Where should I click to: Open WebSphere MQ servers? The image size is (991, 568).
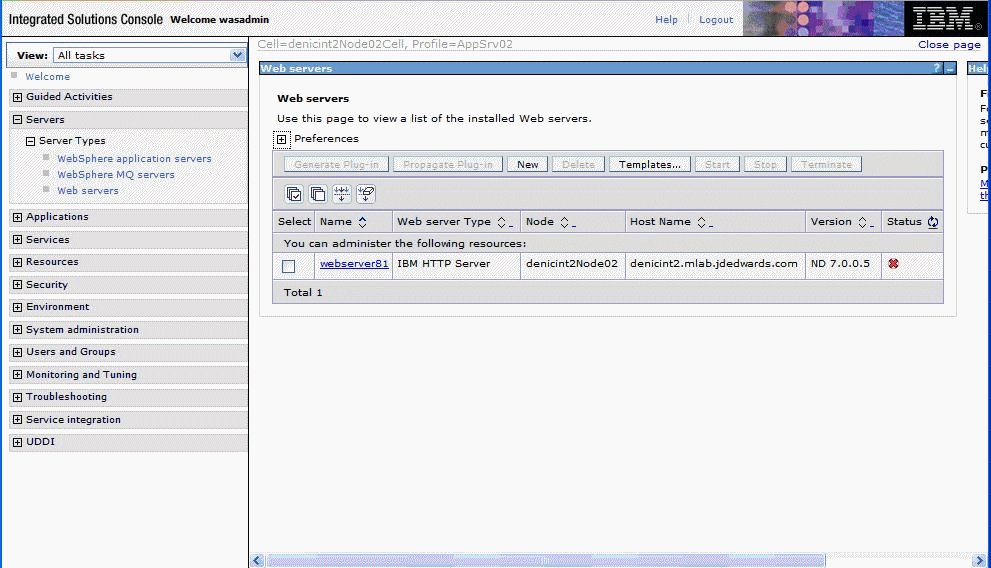click(x=116, y=174)
